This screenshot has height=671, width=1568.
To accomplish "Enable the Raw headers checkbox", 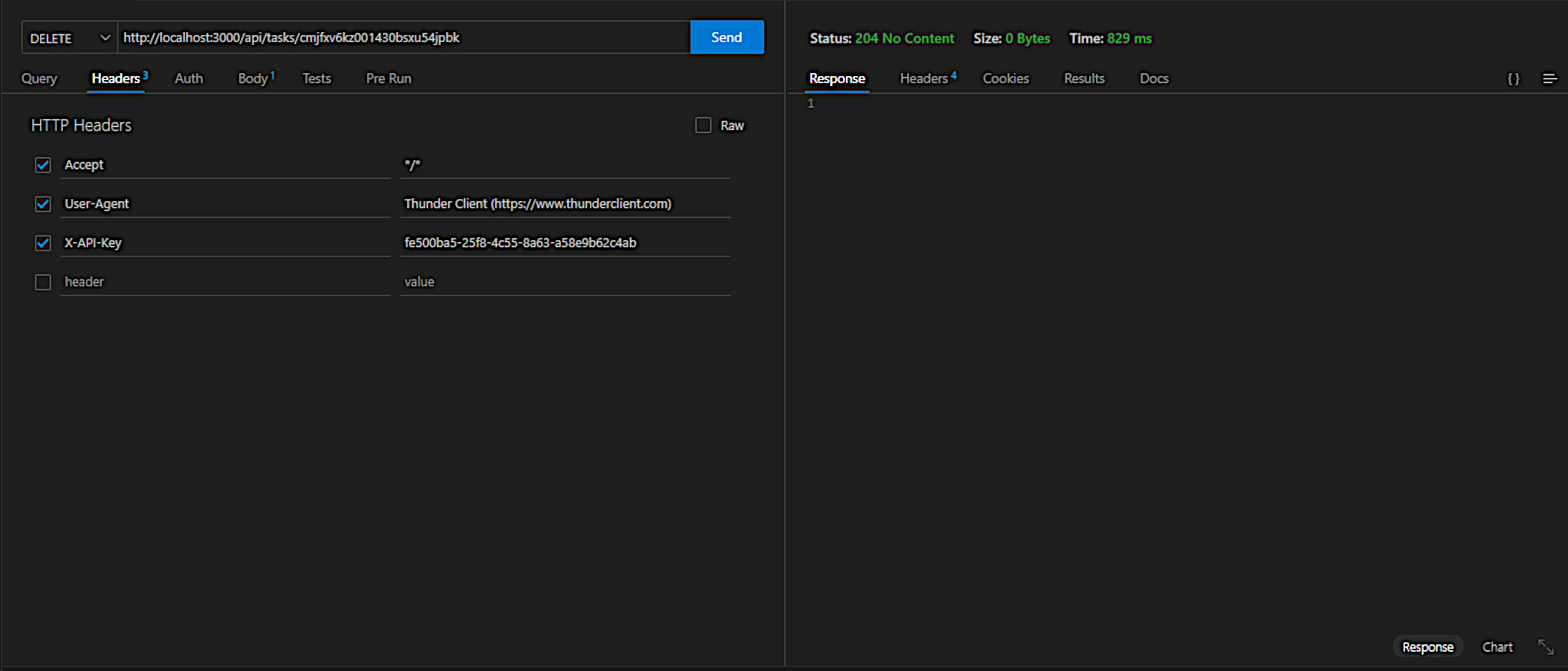I will coord(703,126).
